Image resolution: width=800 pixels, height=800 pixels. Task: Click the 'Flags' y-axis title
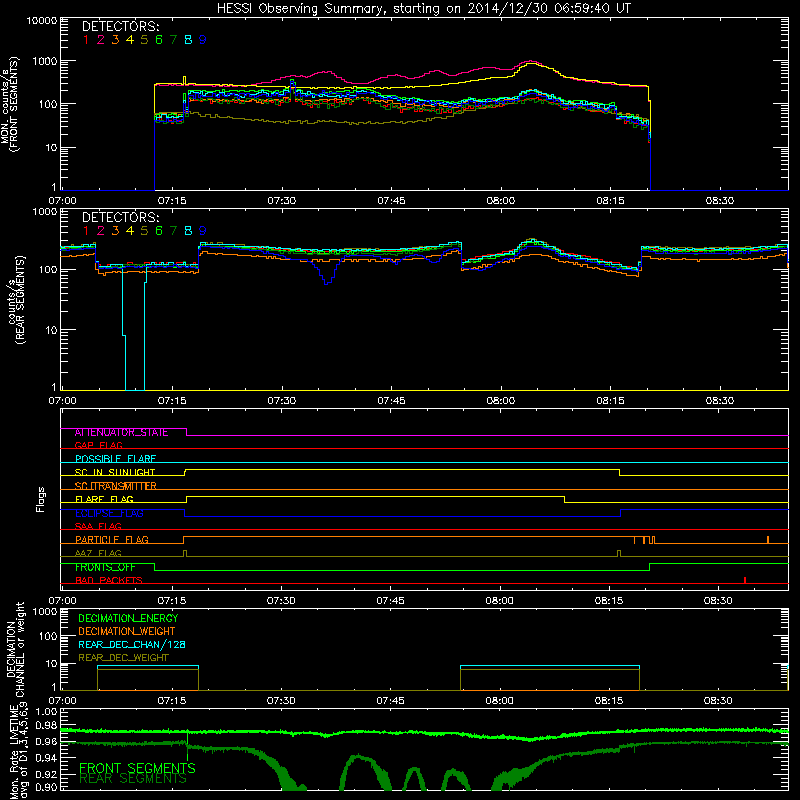(x=41, y=500)
